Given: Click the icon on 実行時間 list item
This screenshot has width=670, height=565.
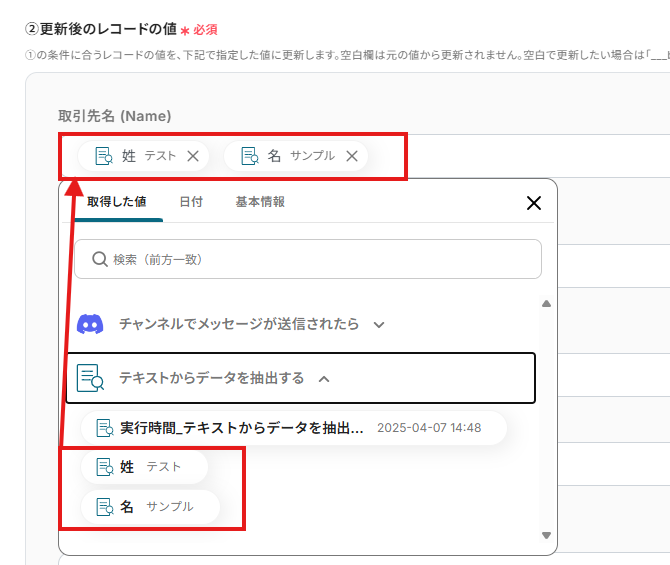Looking at the screenshot, I should pyautogui.click(x=105, y=428).
